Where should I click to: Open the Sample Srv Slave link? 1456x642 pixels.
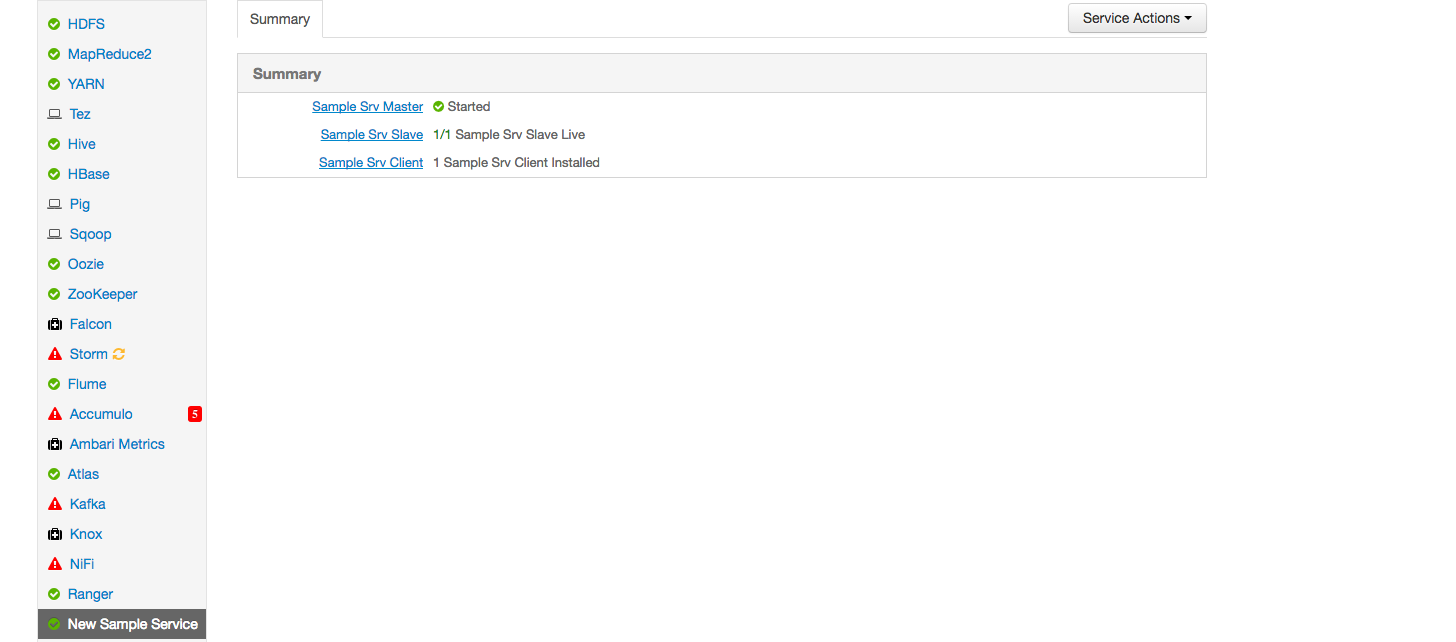click(x=371, y=134)
